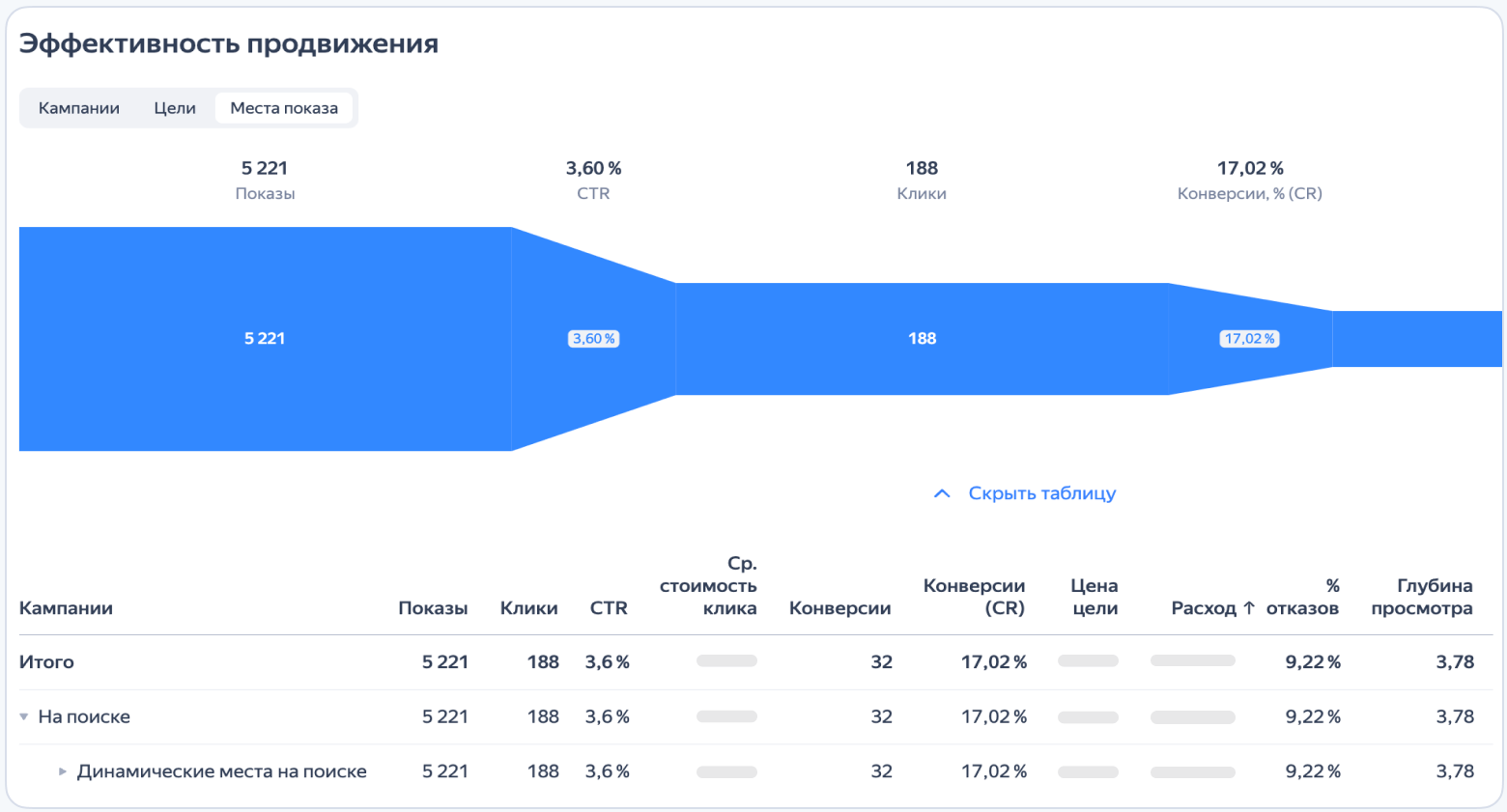The height and width of the screenshot is (812, 1507).
Task: Click the 17,02 % badge in funnel
Action: tap(1249, 339)
